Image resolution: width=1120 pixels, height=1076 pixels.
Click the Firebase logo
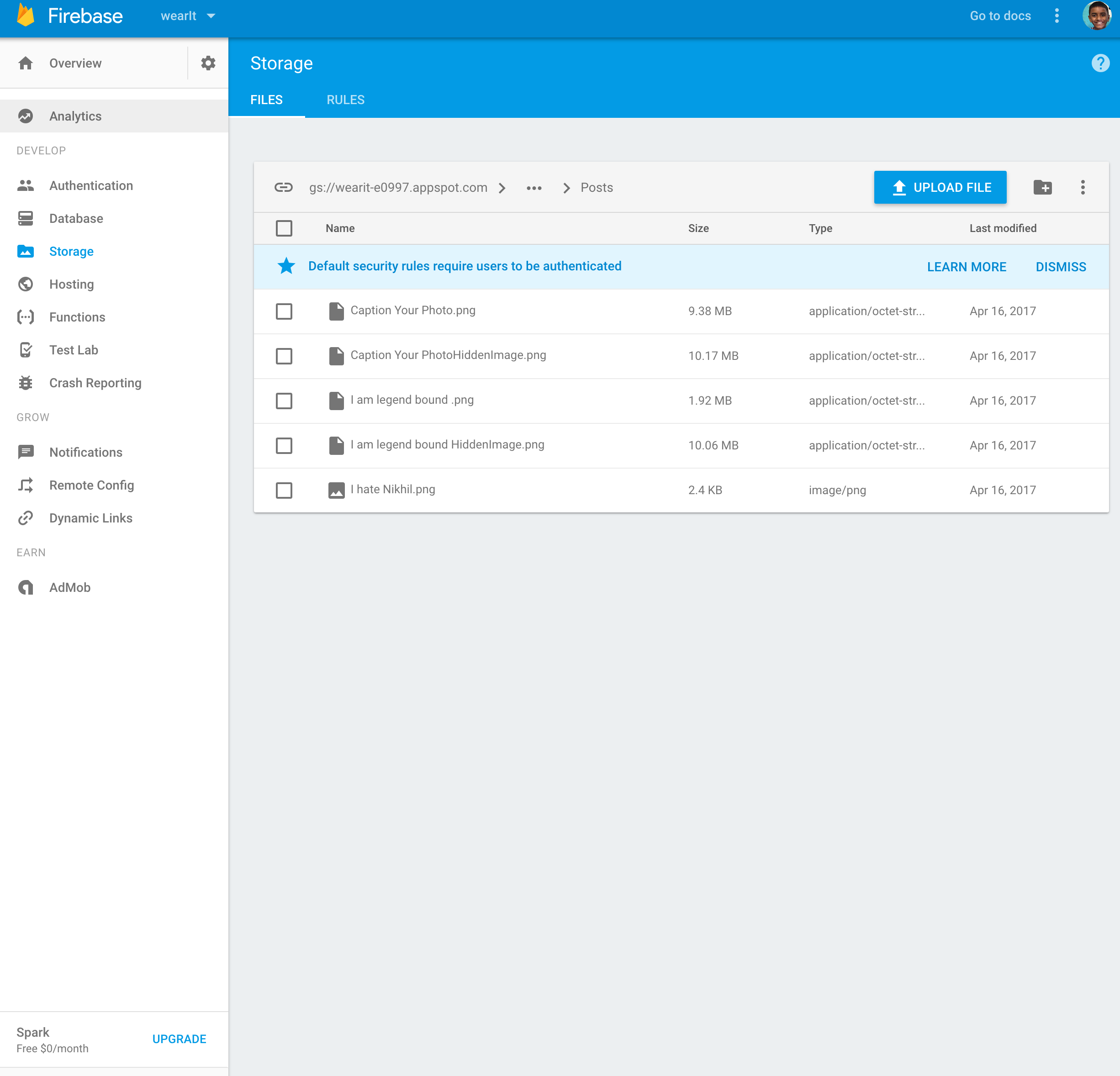pos(26,16)
